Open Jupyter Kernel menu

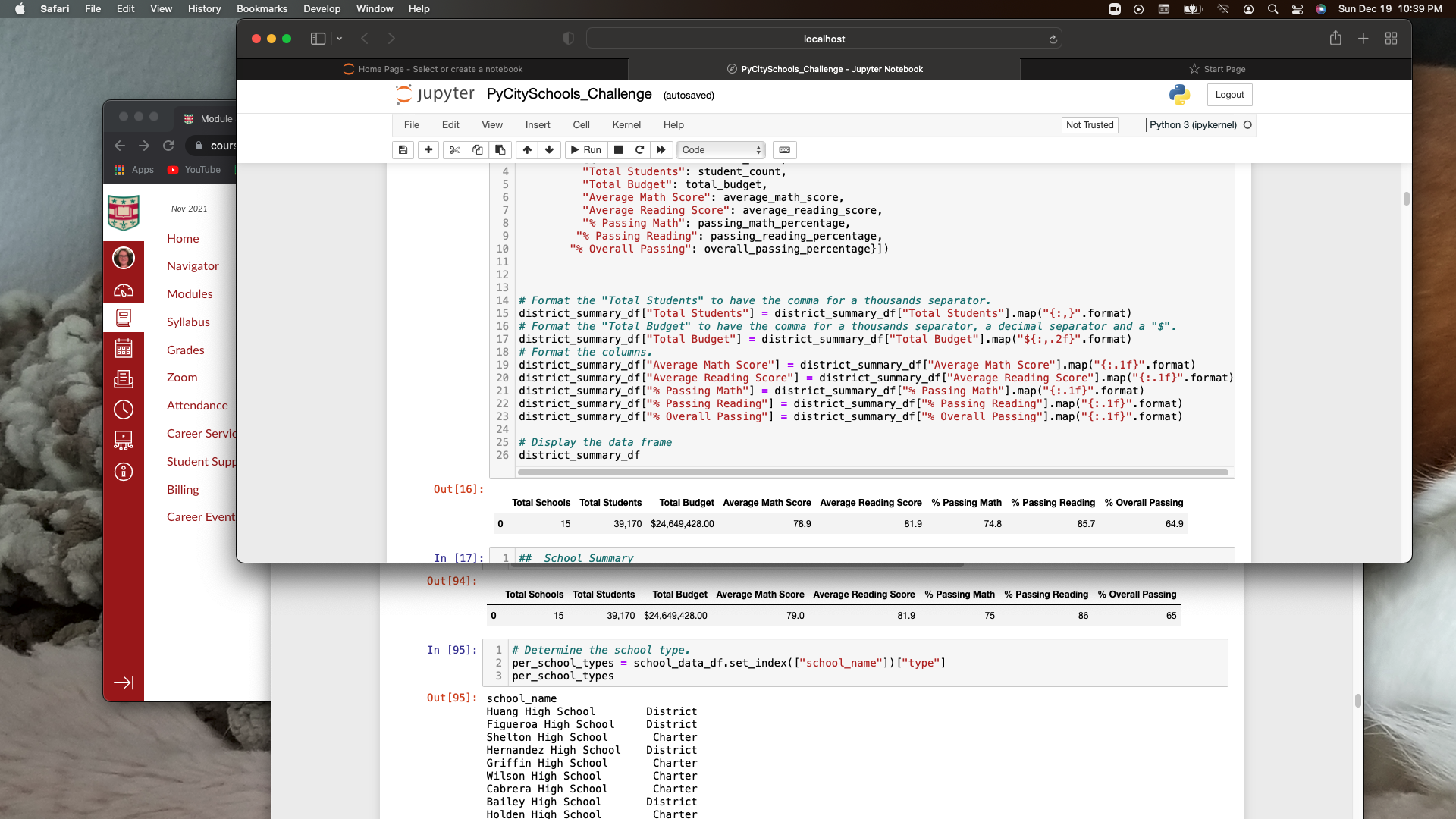(x=626, y=125)
